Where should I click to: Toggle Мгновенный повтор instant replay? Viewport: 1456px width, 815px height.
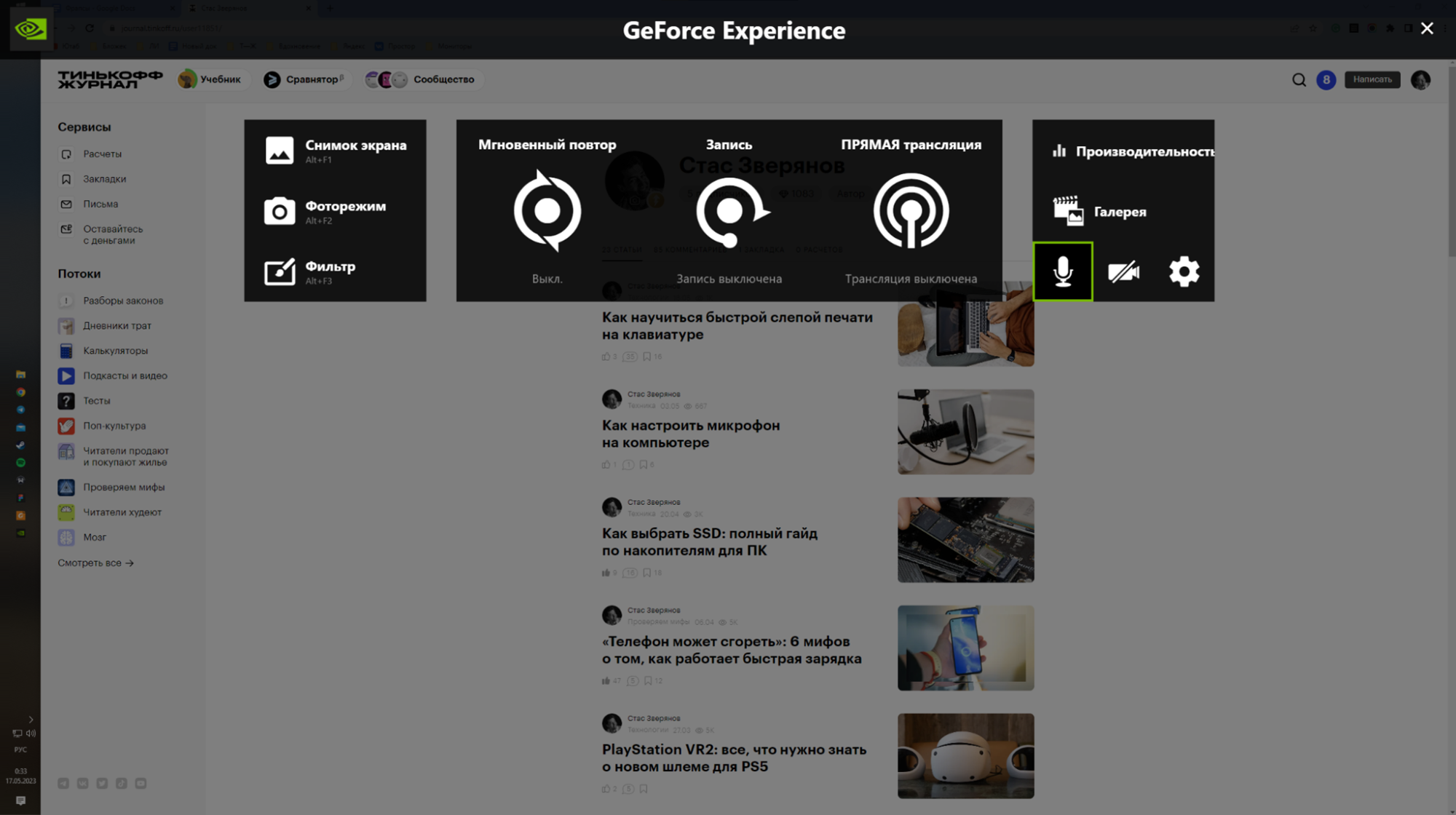coord(547,211)
